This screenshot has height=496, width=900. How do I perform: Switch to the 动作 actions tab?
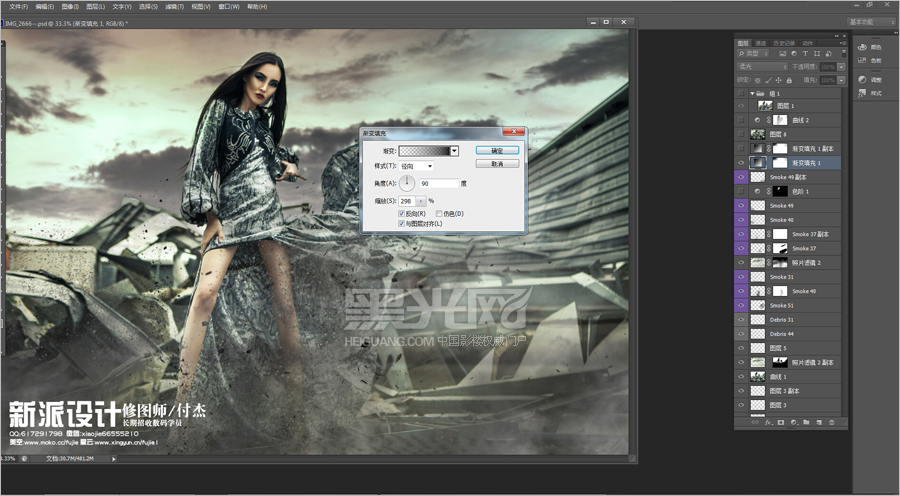(808, 43)
